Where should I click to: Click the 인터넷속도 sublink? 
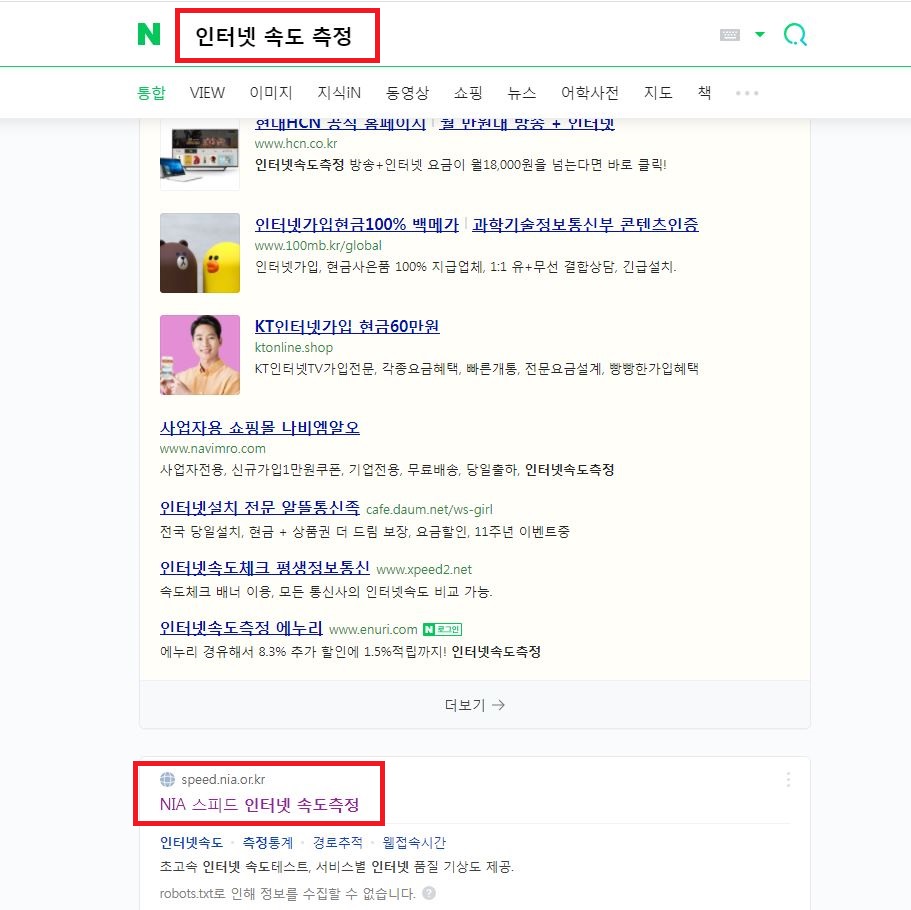(x=191, y=843)
